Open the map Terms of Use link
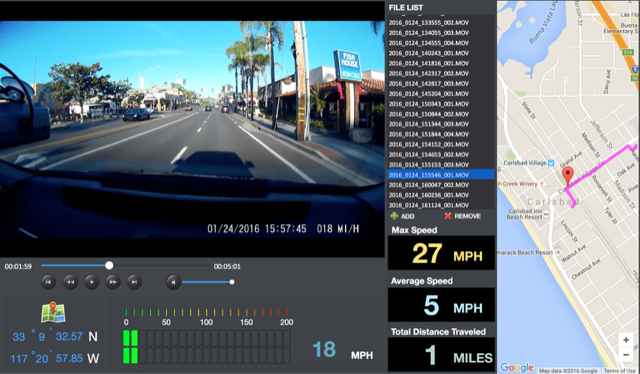 [x=621, y=371]
